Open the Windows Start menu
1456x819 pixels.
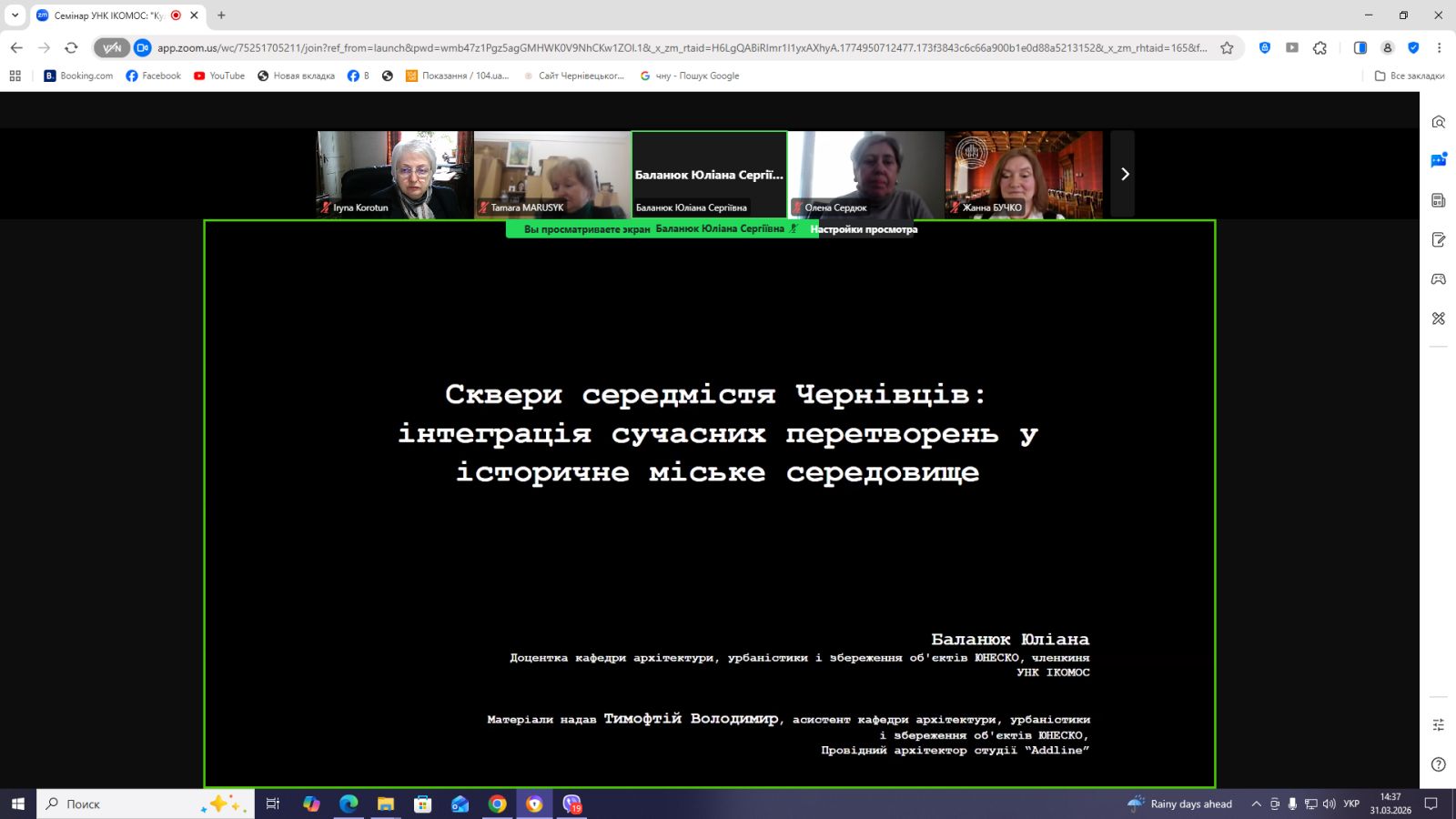click(17, 804)
